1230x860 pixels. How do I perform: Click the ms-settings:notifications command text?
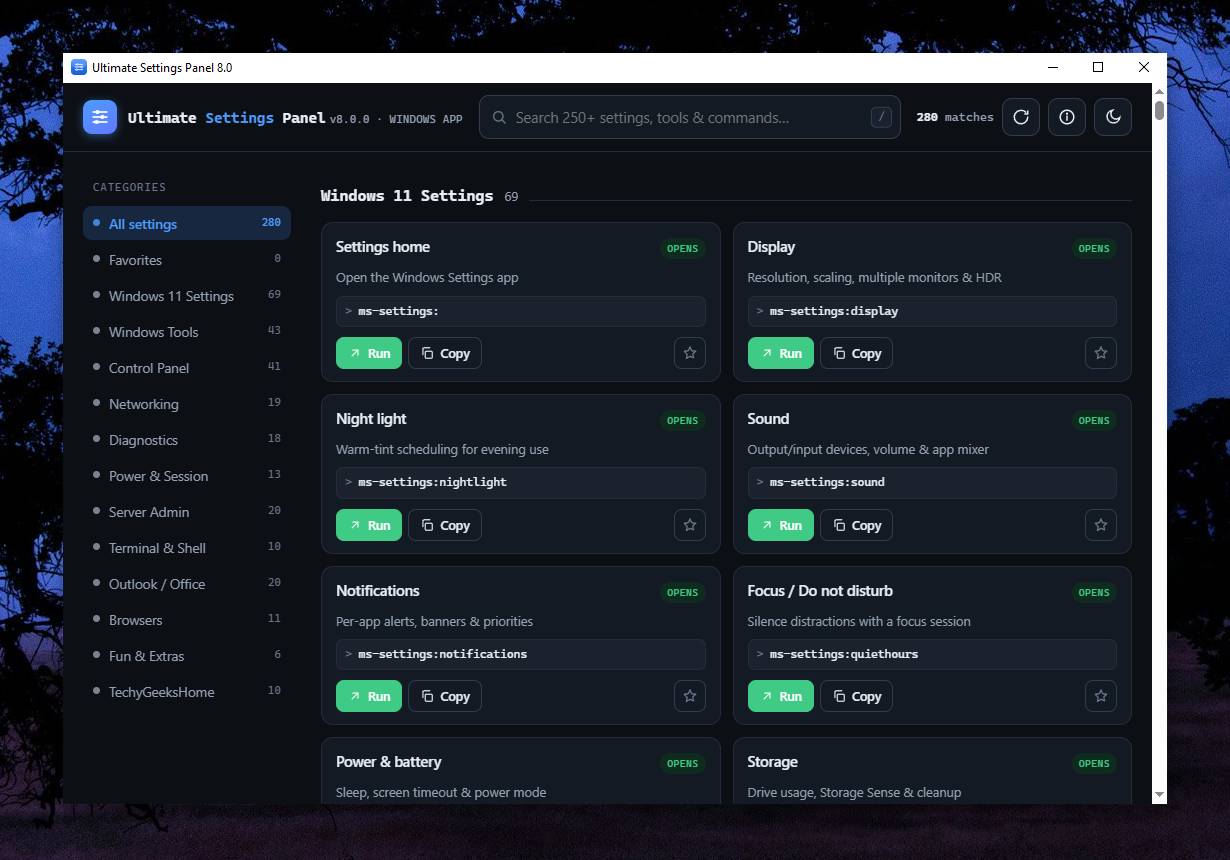click(x=442, y=654)
